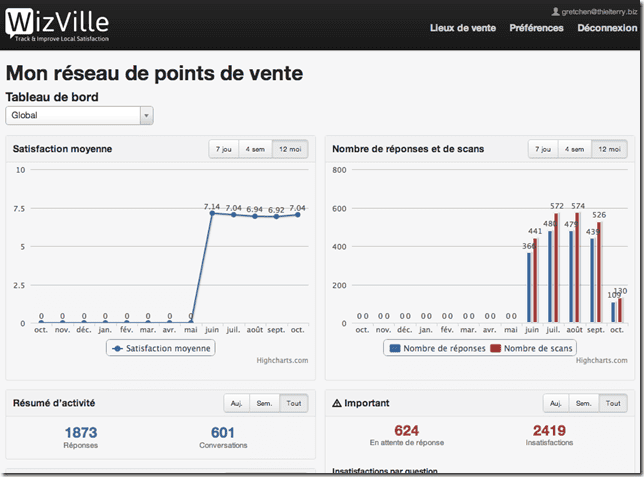
Task: Select 4 sem in Nombre de réponses
Action: 575,149
